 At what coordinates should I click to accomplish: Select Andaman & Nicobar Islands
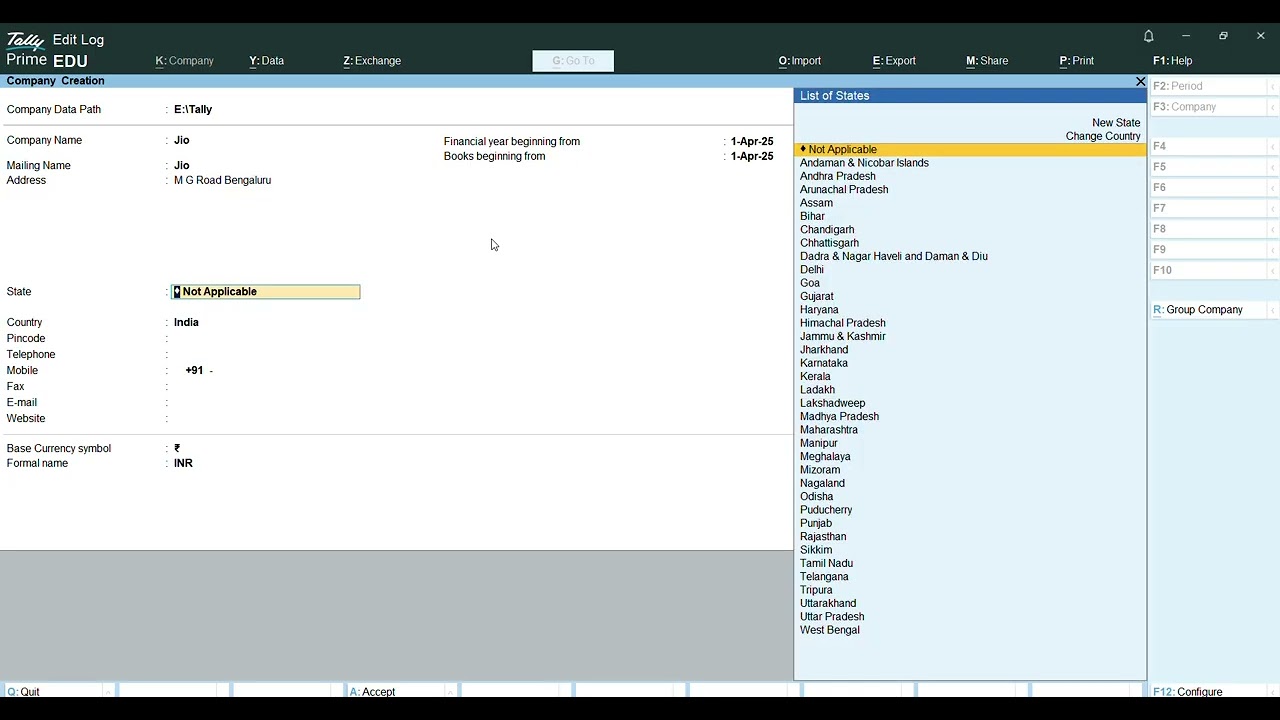click(864, 163)
